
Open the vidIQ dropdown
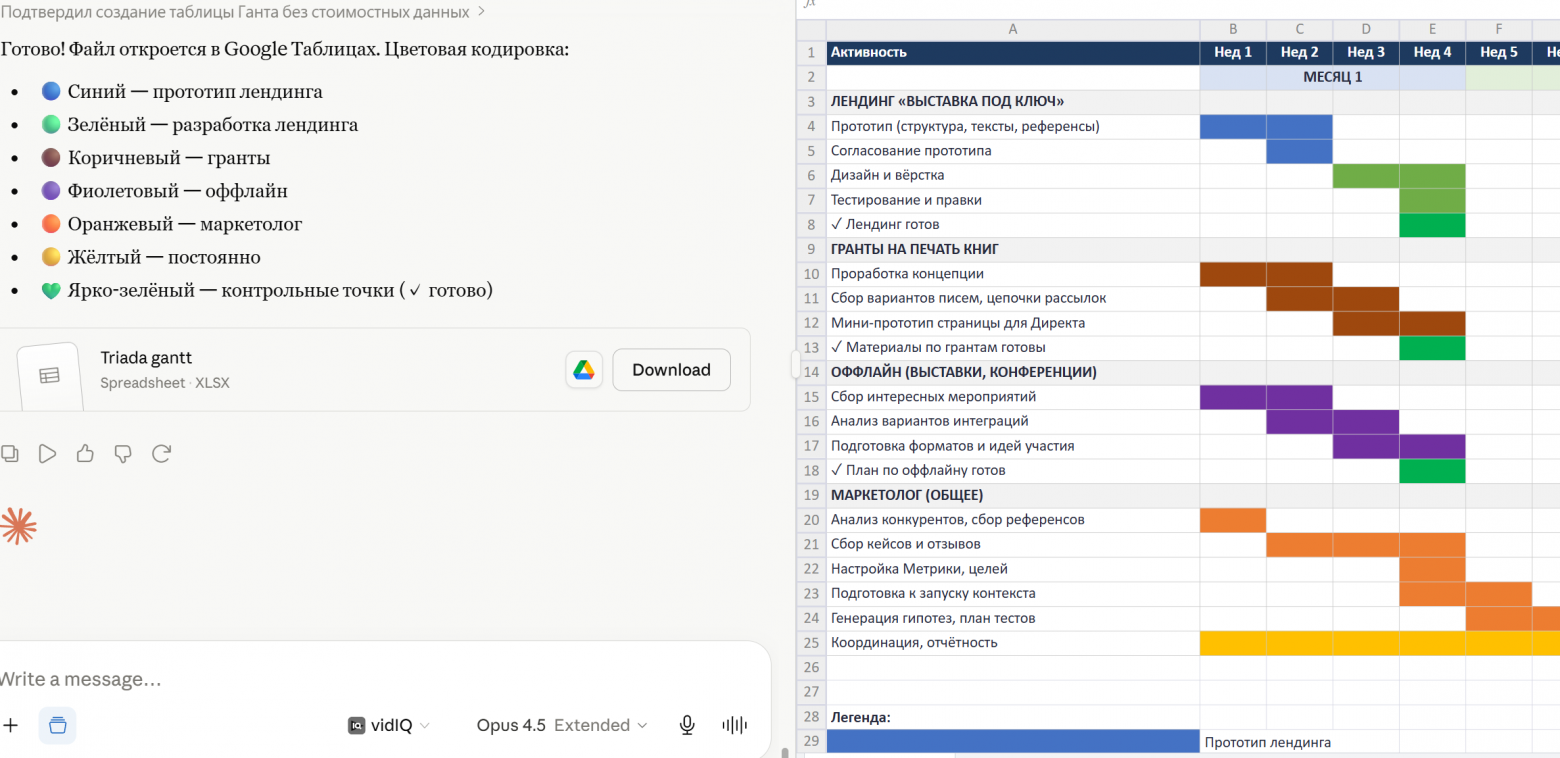click(x=389, y=725)
